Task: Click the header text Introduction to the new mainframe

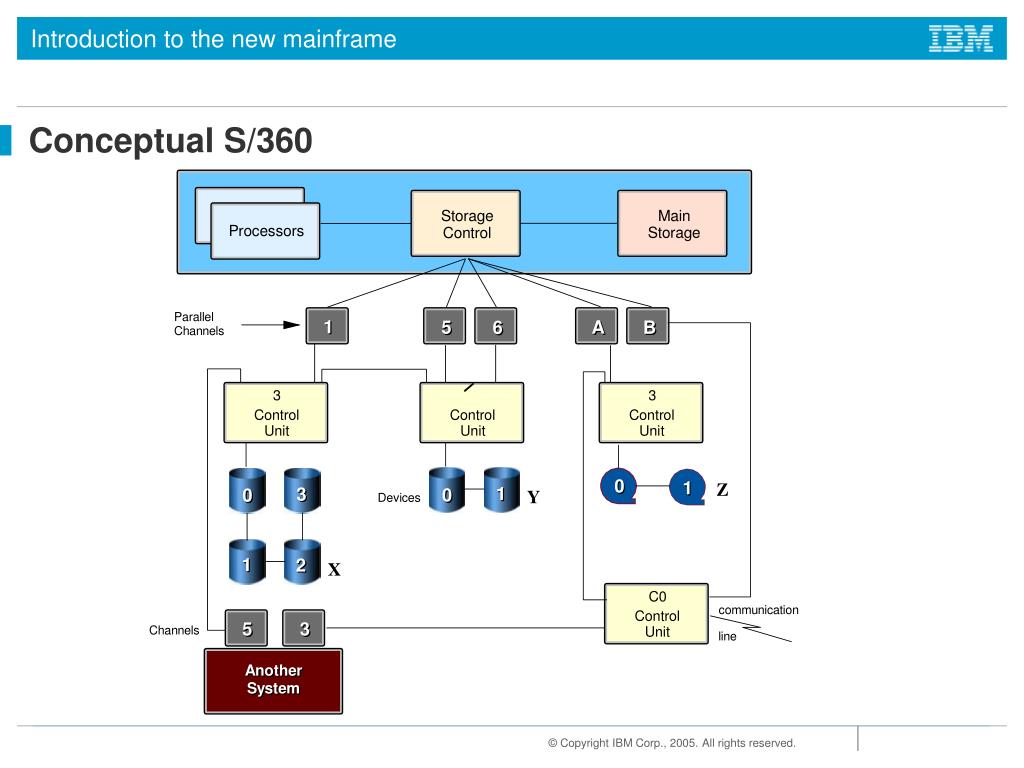Action: tap(214, 39)
